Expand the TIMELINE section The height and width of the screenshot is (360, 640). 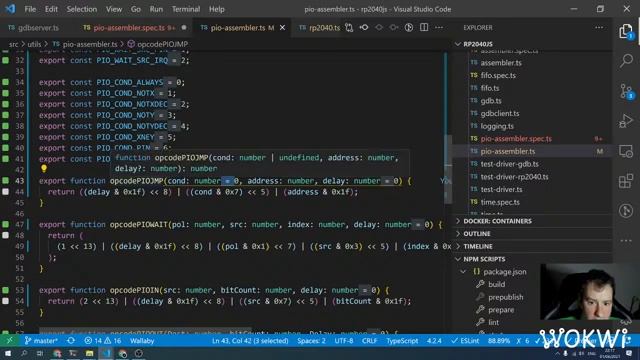pyautogui.click(x=478, y=247)
